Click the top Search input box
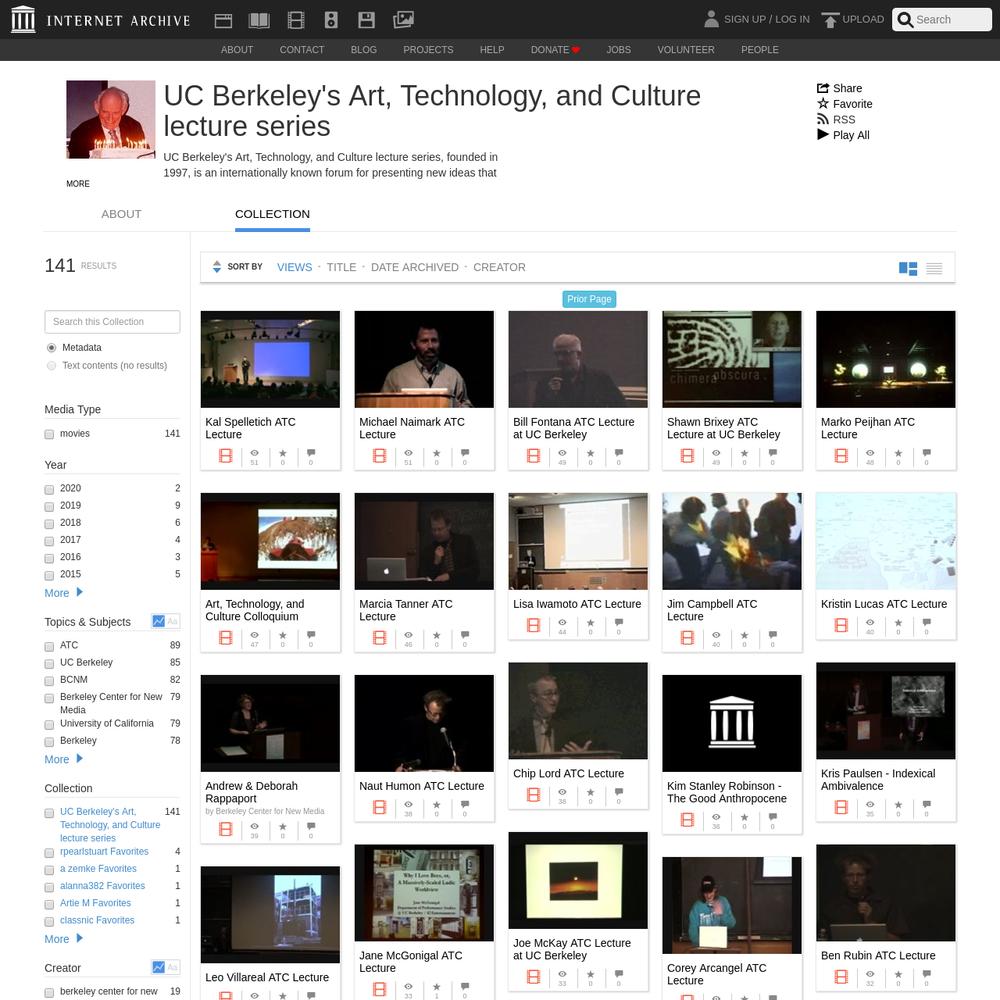 (x=950, y=20)
